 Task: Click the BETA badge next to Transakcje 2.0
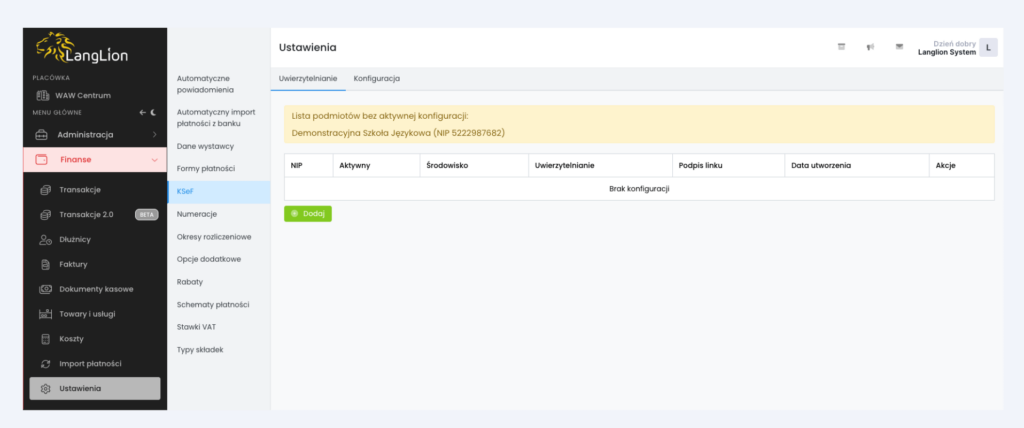146,214
